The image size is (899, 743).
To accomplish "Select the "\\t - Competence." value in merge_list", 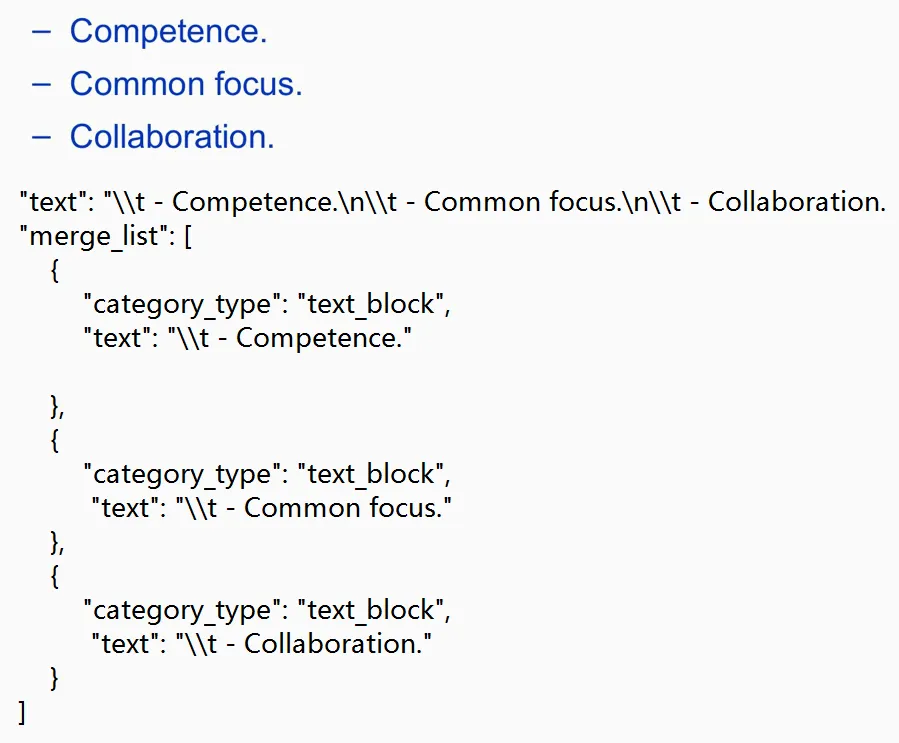I will click(290, 338).
